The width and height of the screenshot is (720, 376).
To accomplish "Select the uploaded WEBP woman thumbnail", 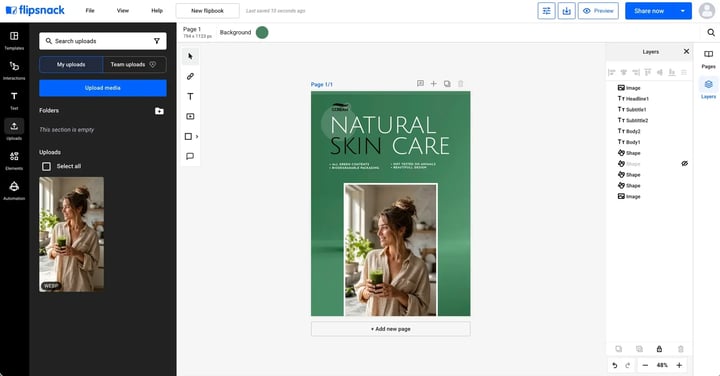I will point(72,234).
